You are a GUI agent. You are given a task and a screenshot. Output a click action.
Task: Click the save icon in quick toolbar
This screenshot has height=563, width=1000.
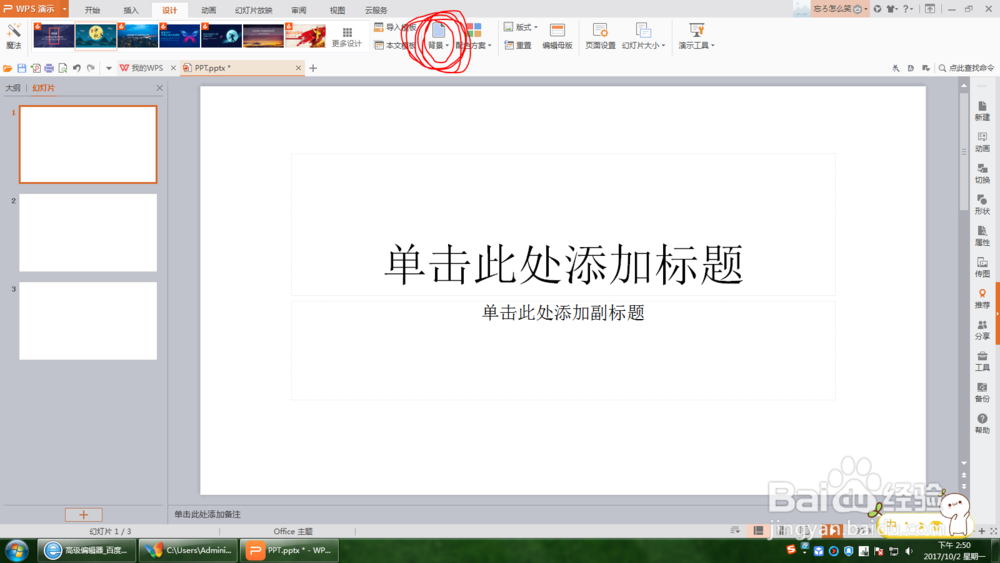[22, 68]
